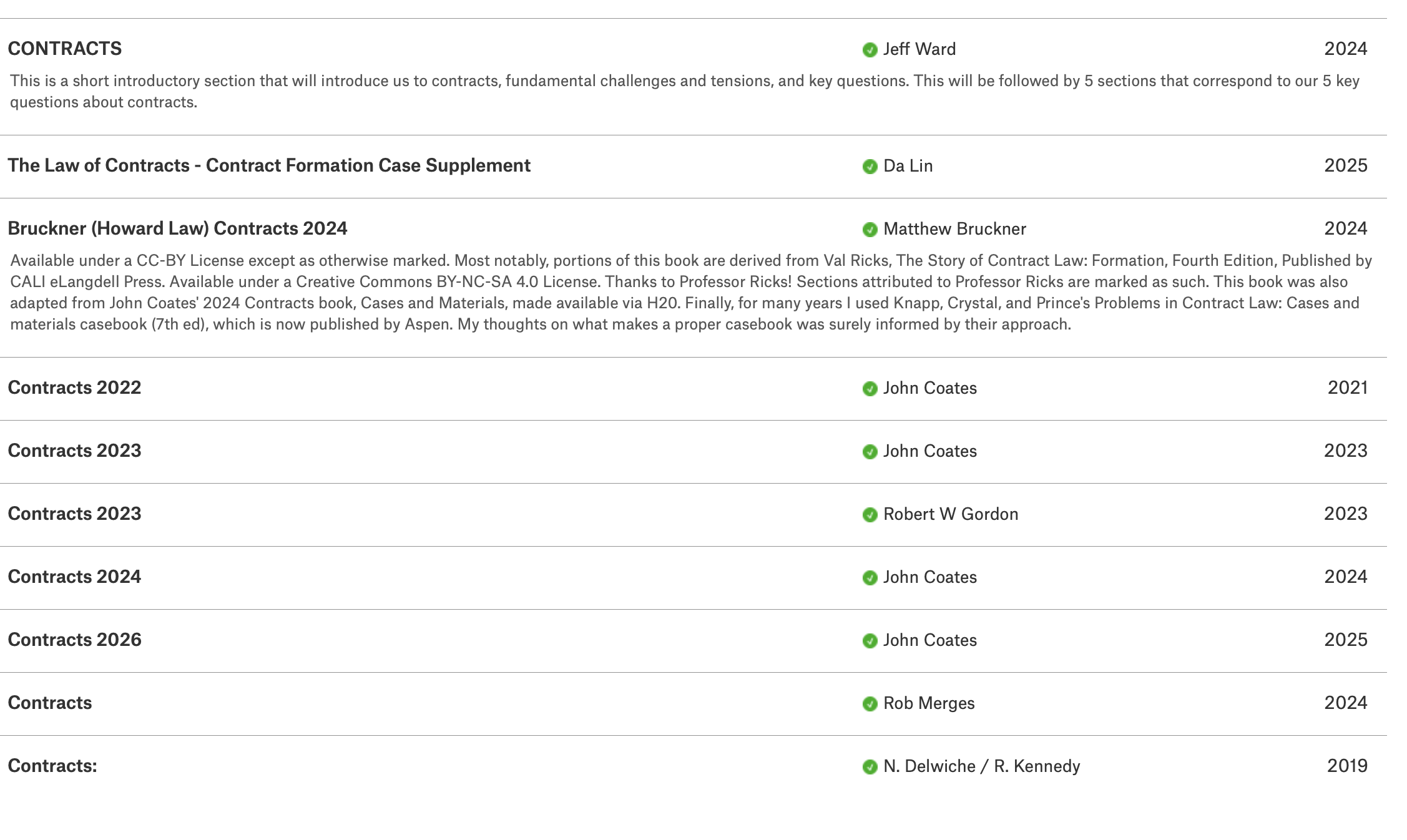Select author name Matthew Bruckner
This screenshot has width=1407, height=840.
[x=954, y=229]
